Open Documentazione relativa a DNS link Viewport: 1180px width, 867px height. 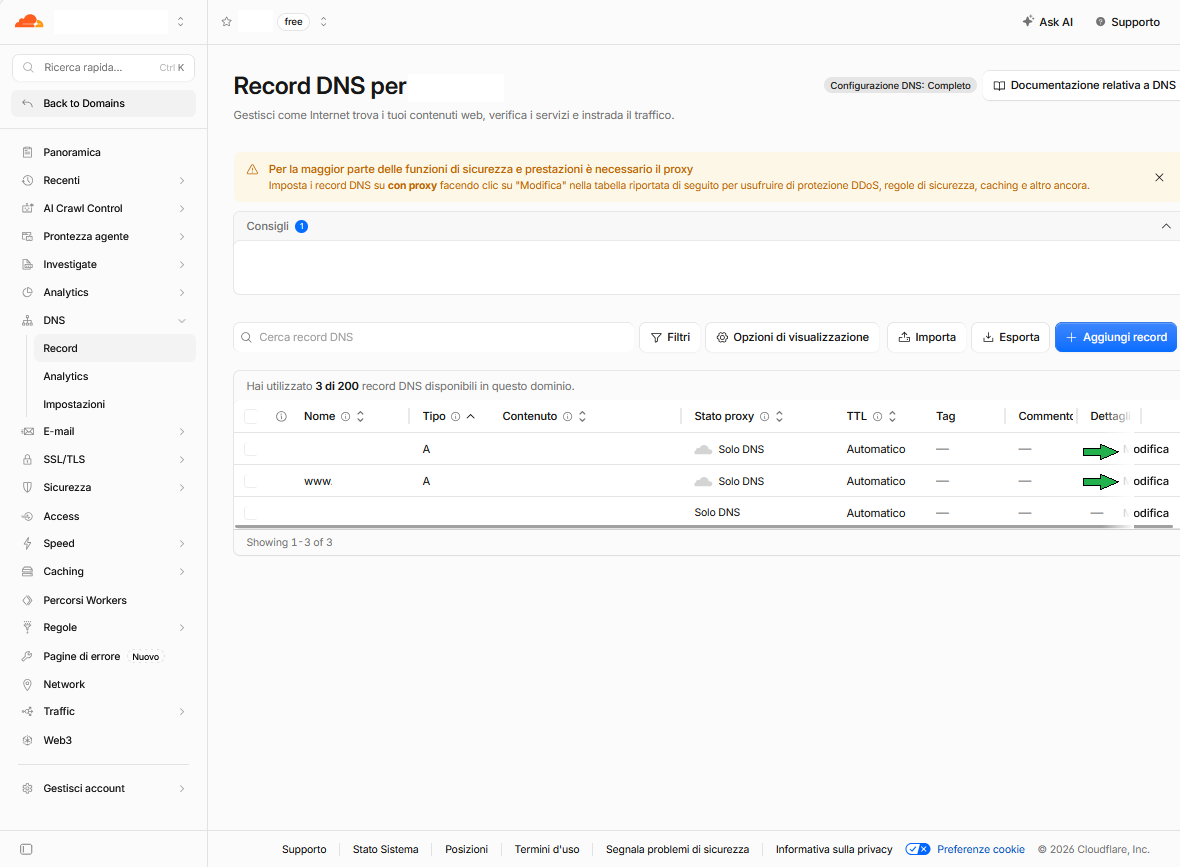(x=1083, y=85)
